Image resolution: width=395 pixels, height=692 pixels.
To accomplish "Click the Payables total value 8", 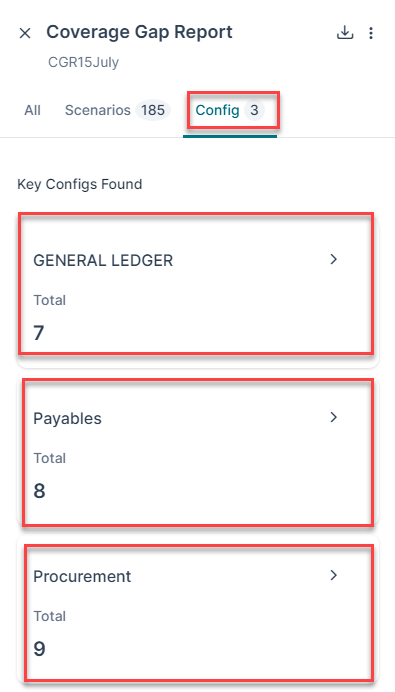I will pyautogui.click(x=39, y=491).
